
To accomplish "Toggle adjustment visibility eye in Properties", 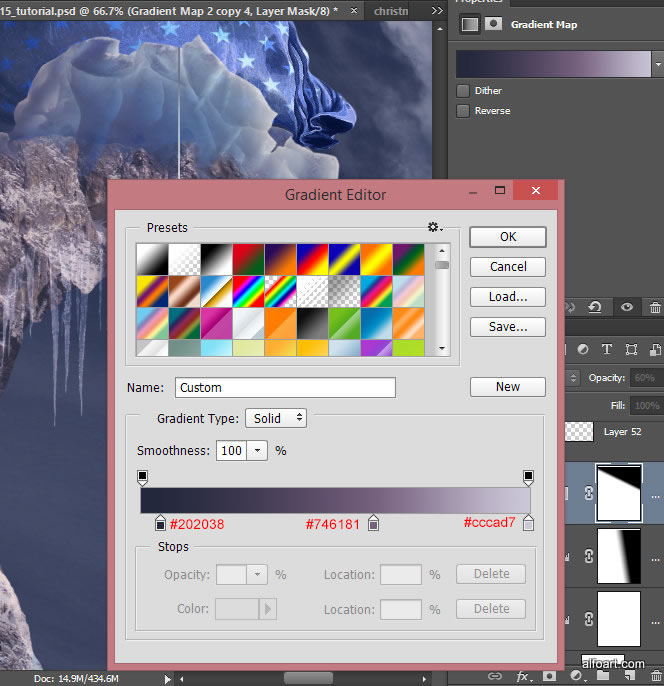I will (x=627, y=308).
